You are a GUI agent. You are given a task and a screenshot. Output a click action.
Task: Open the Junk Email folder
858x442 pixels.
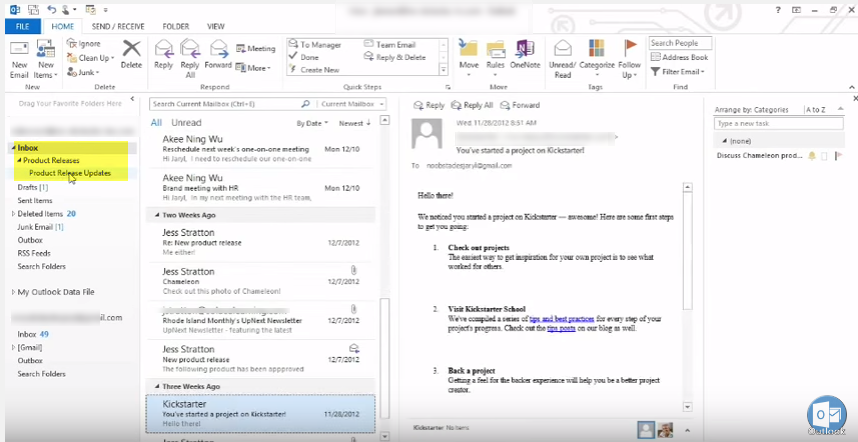40,227
